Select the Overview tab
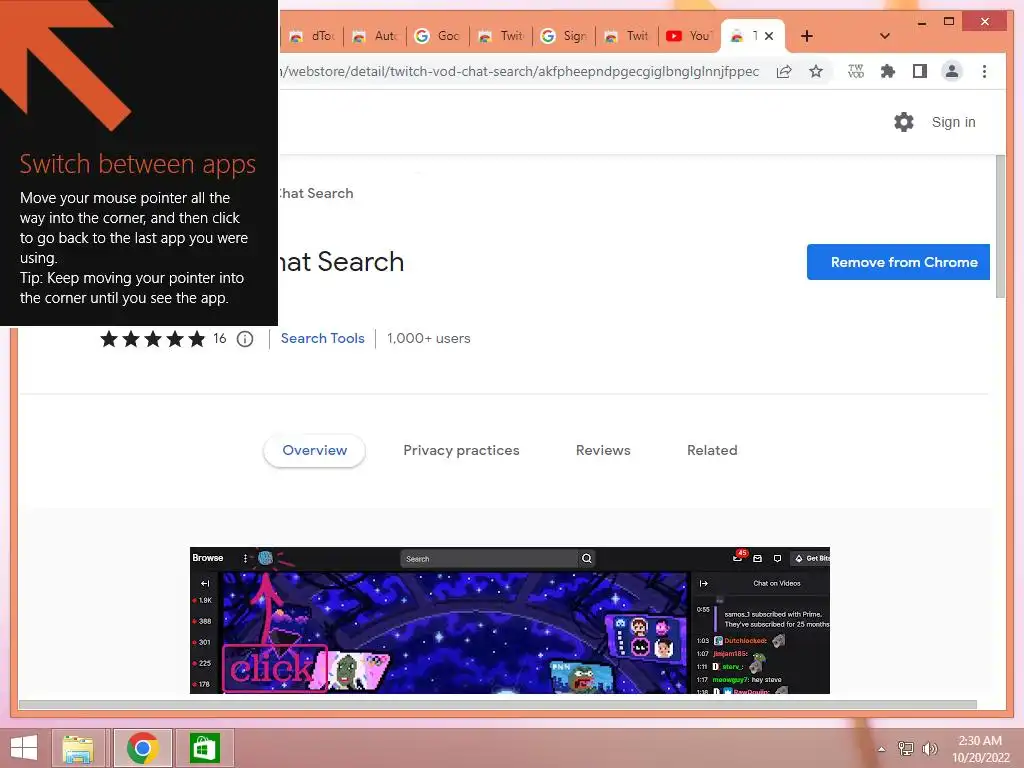The image size is (1024, 768). [x=314, y=450]
